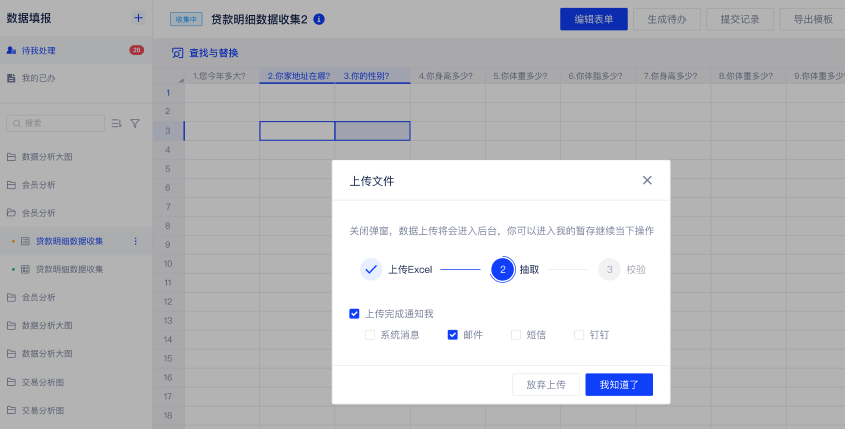Click the 我知道了 button
845x429 pixels.
coord(618,385)
